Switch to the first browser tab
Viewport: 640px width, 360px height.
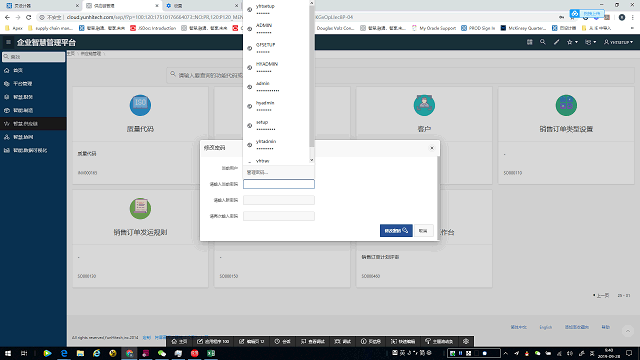point(41,6)
